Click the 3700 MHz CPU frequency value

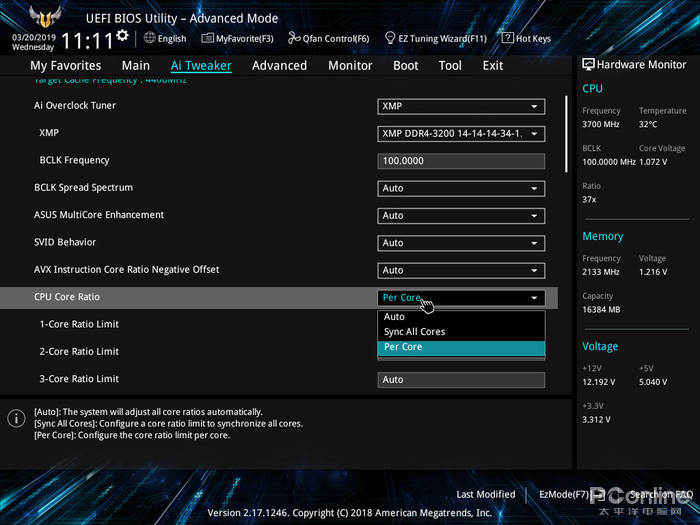[600, 124]
